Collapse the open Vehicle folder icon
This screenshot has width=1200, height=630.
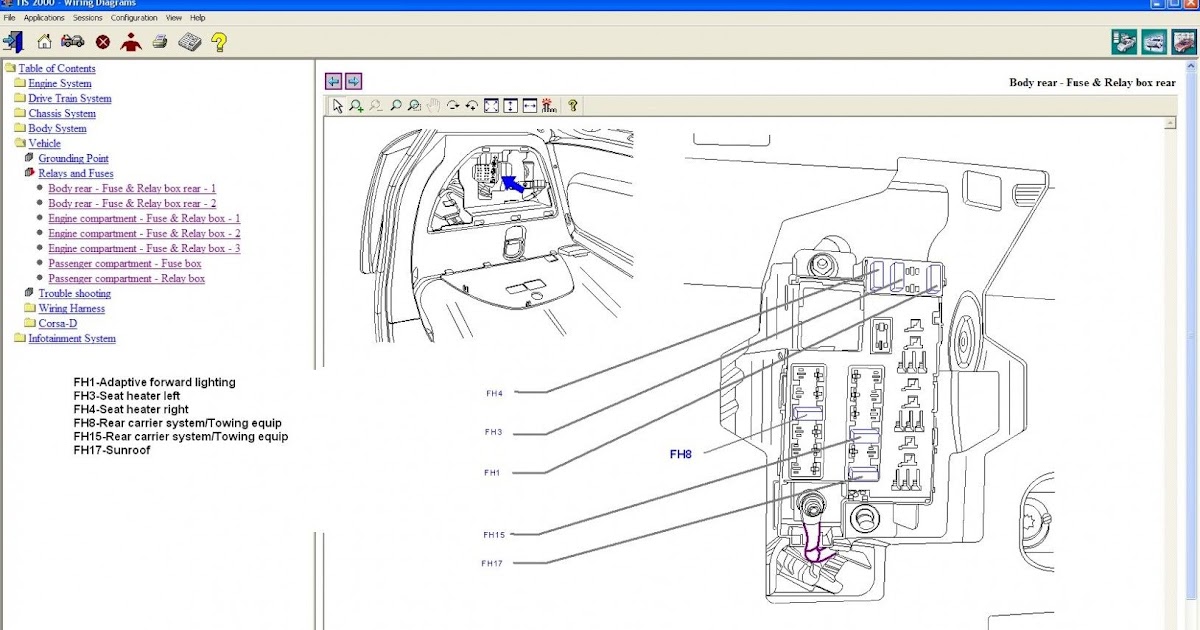click(x=20, y=143)
